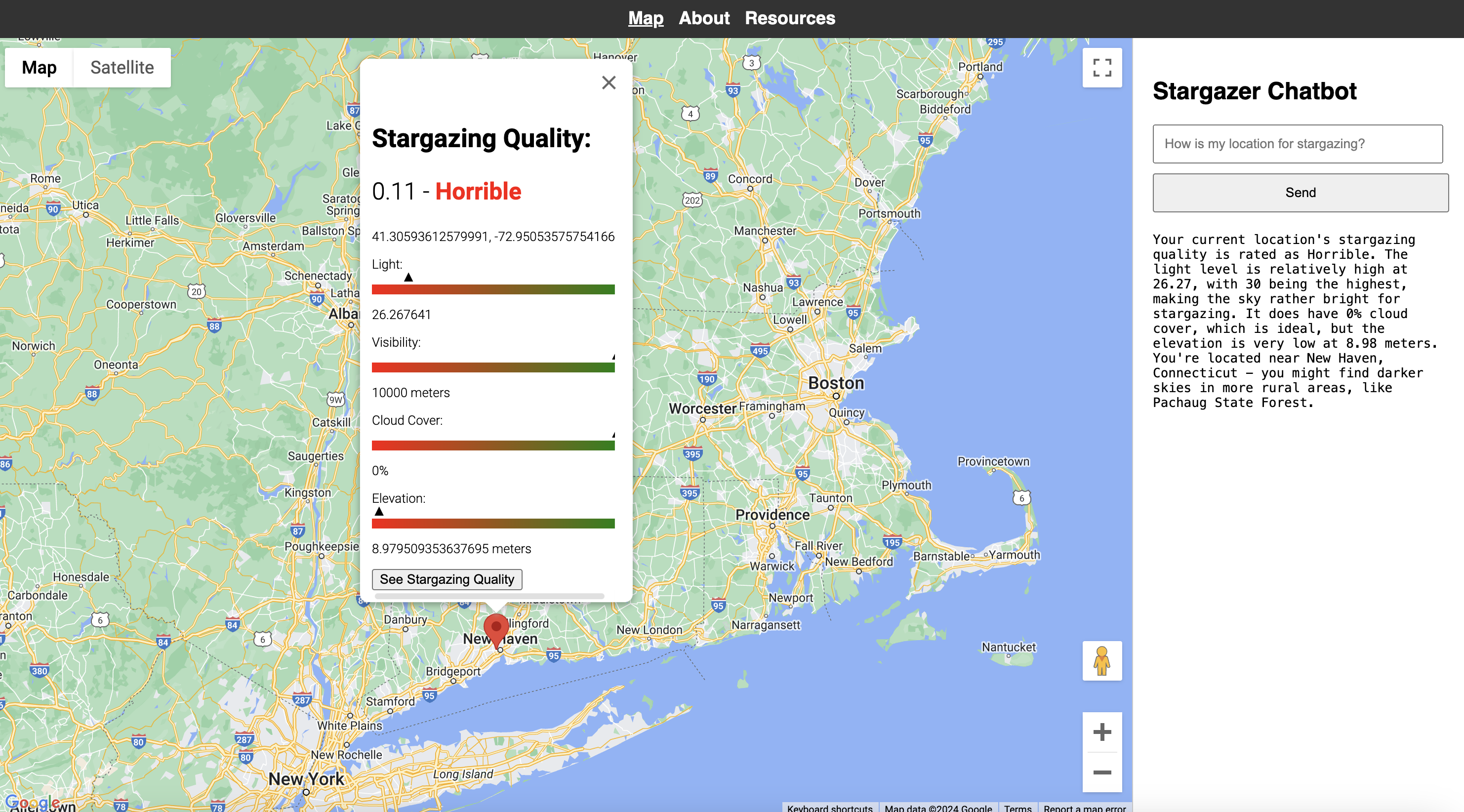
Task: Go to the Map nav link
Action: coord(646,18)
